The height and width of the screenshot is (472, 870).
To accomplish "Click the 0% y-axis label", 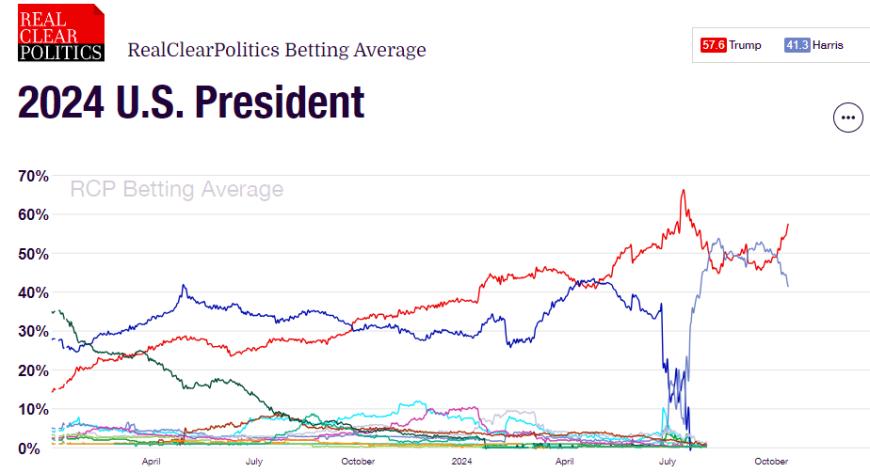I will 29,448.
